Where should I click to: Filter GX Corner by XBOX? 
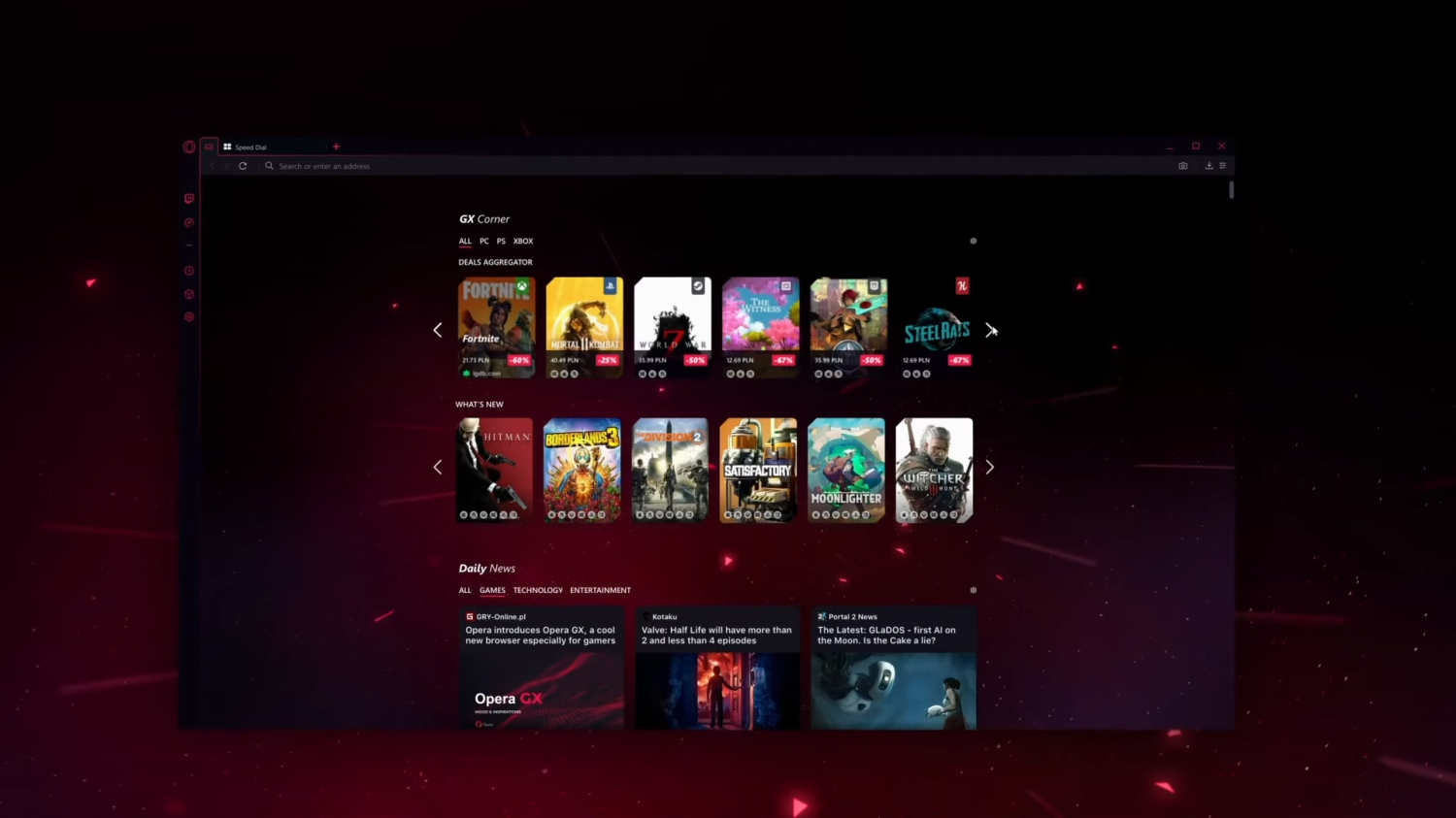pos(523,241)
